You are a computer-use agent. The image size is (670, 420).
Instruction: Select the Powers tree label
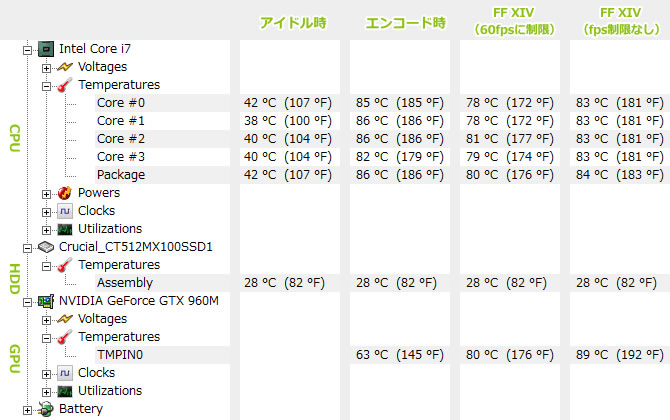(x=99, y=193)
